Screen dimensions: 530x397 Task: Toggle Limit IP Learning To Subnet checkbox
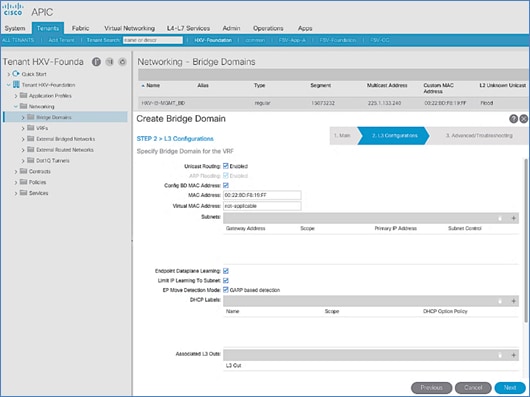(226, 280)
